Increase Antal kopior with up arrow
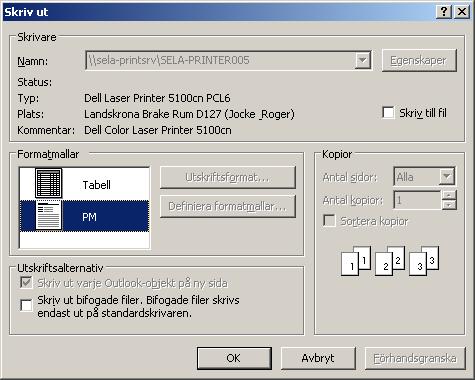This screenshot has width=475, height=380. pyautogui.click(x=449, y=195)
